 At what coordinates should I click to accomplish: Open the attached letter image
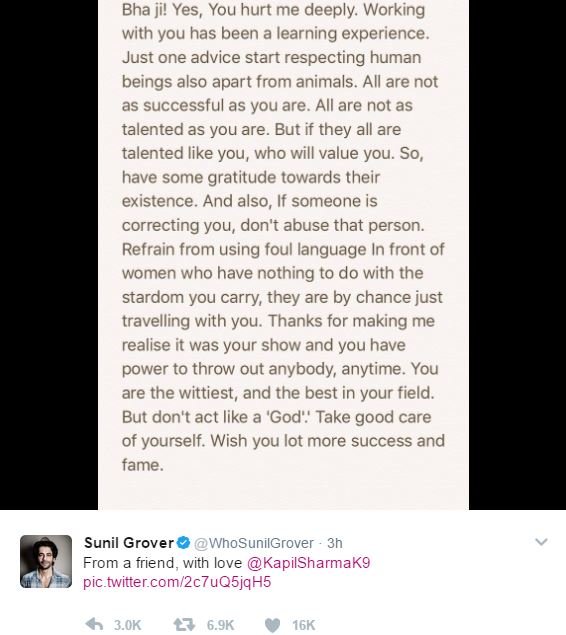click(x=283, y=255)
